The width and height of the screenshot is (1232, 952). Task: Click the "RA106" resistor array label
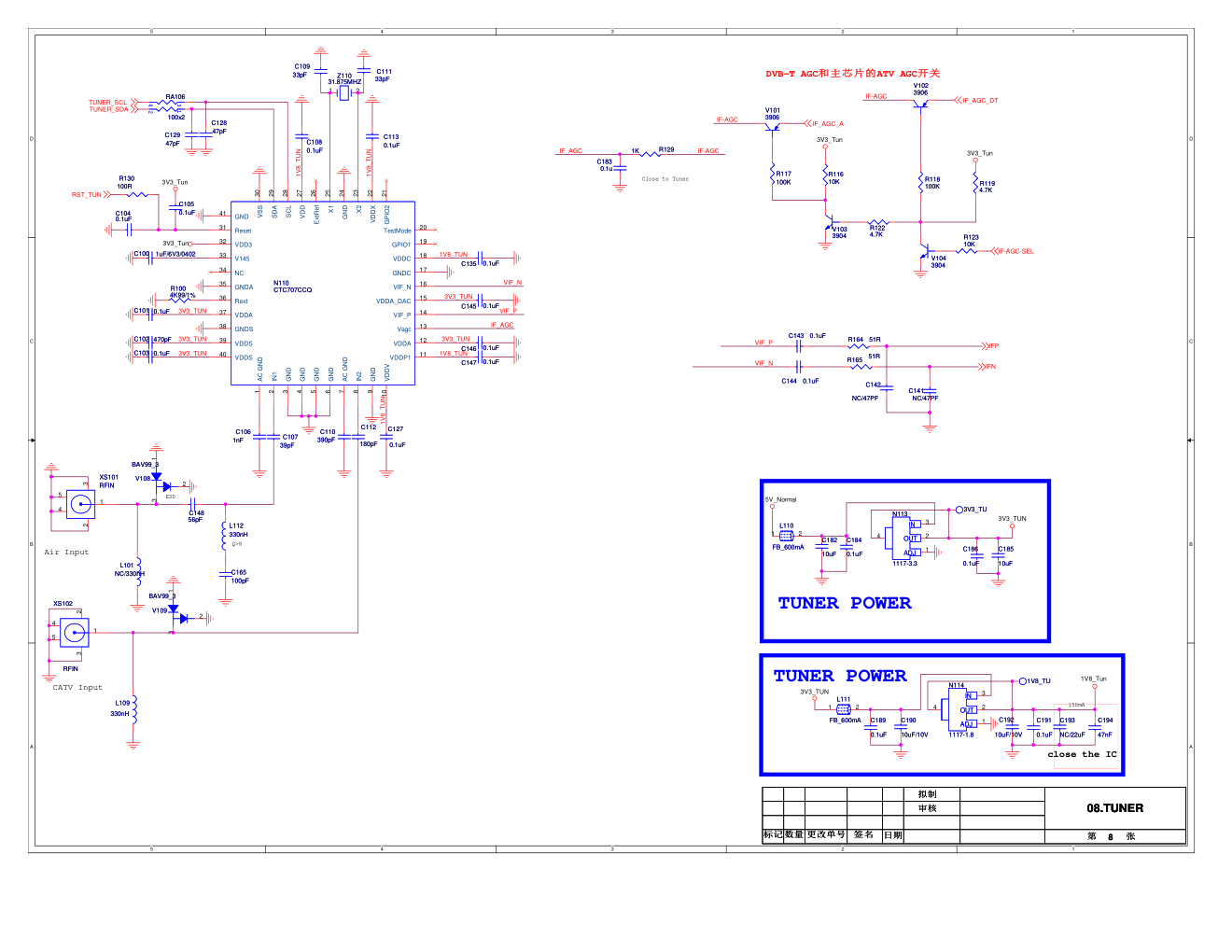point(175,97)
